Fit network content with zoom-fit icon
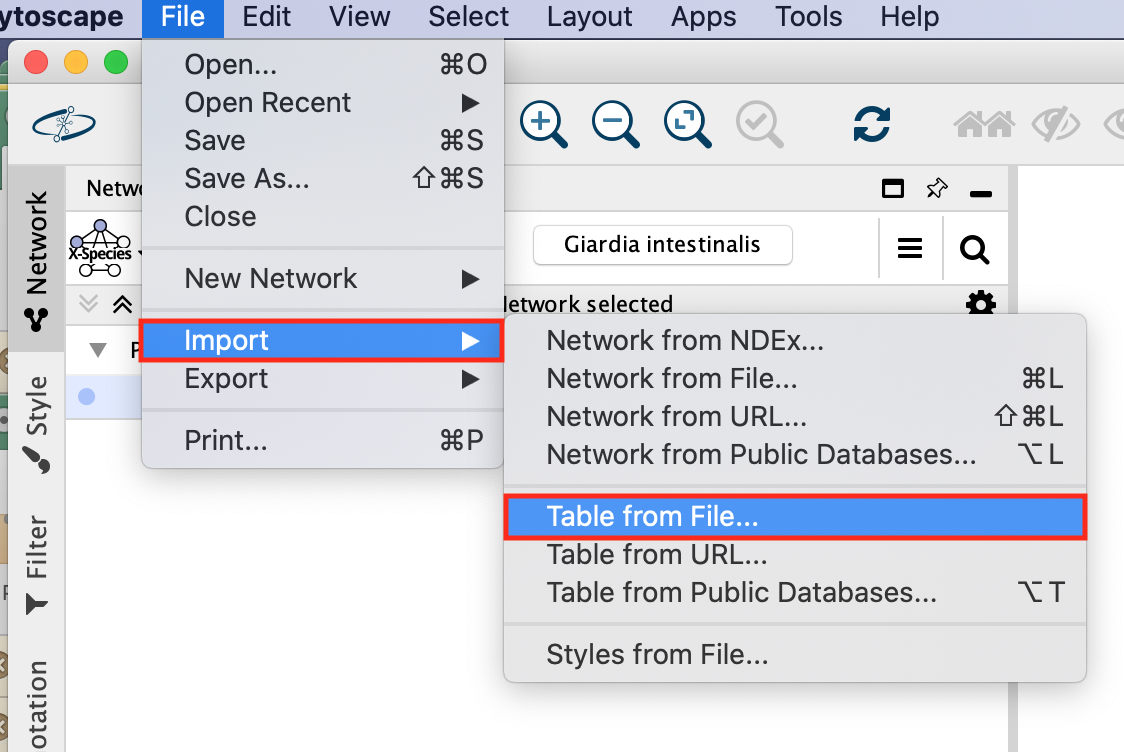Screen dimensions: 1124x752 pyautogui.click(x=687, y=124)
